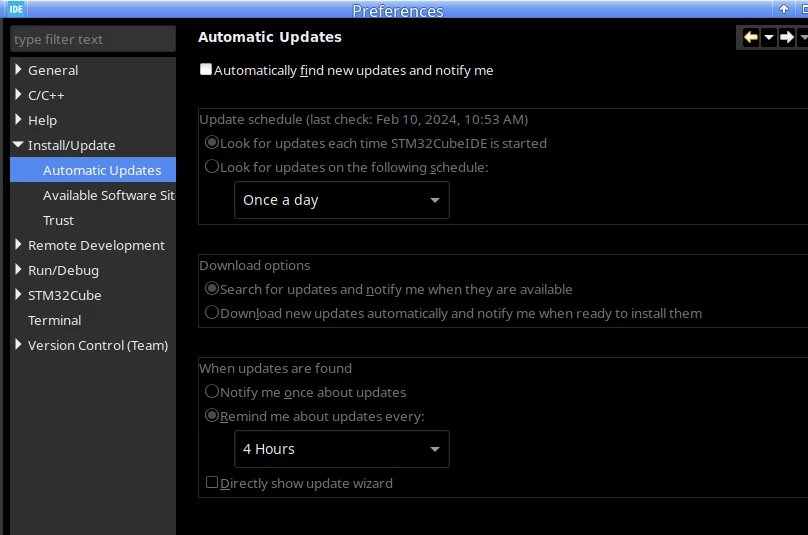Screen dimensions: 808x535
Task: Collapse the Install/Update tree node
Action: [18, 145]
